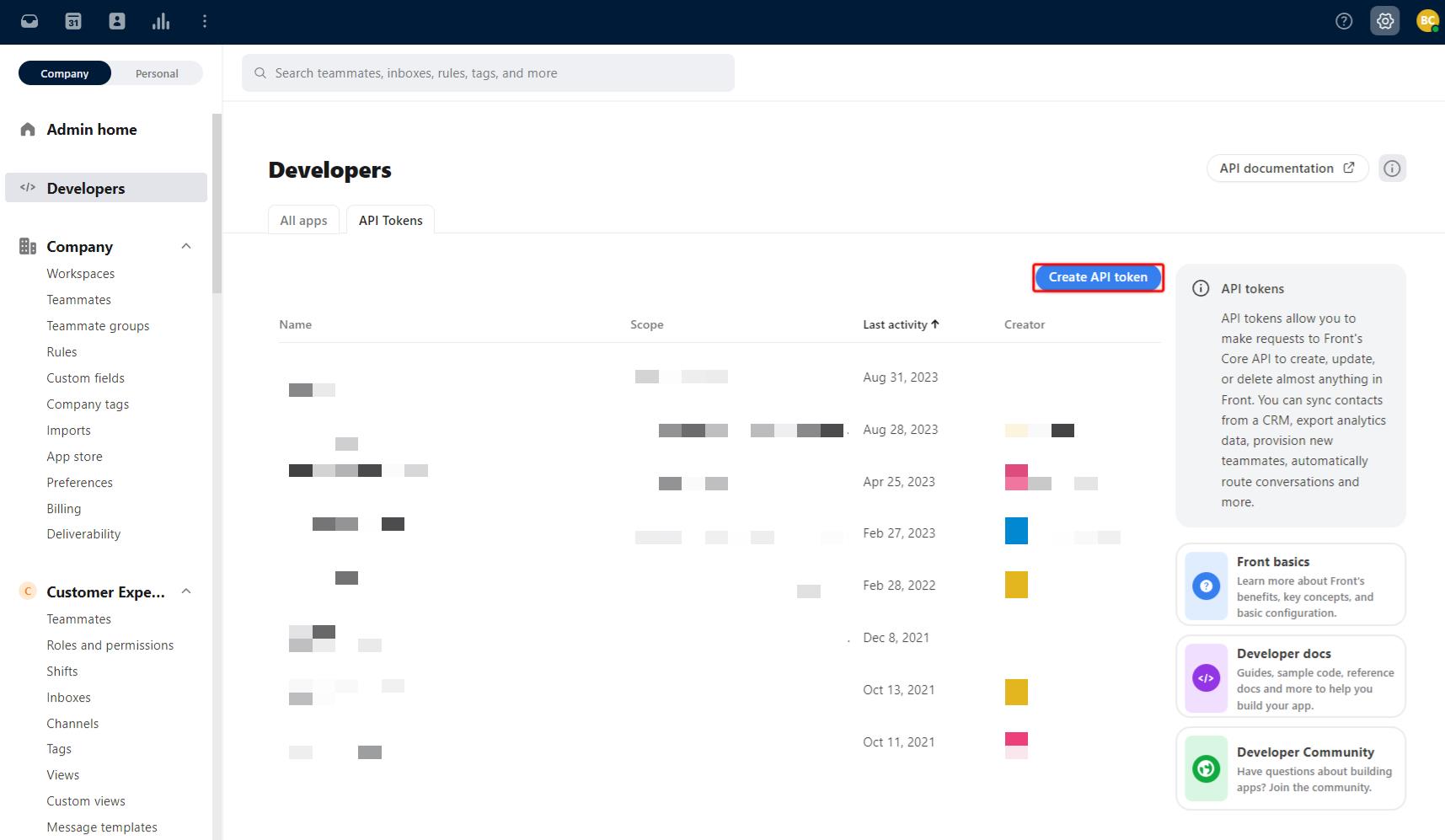Open the Calendar icon in top bar
The width and height of the screenshot is (1445, 840).
coord(73,20)
